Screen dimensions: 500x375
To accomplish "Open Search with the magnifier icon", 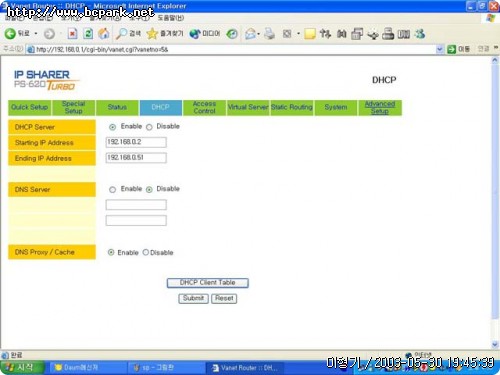I will tap(121, 33).
